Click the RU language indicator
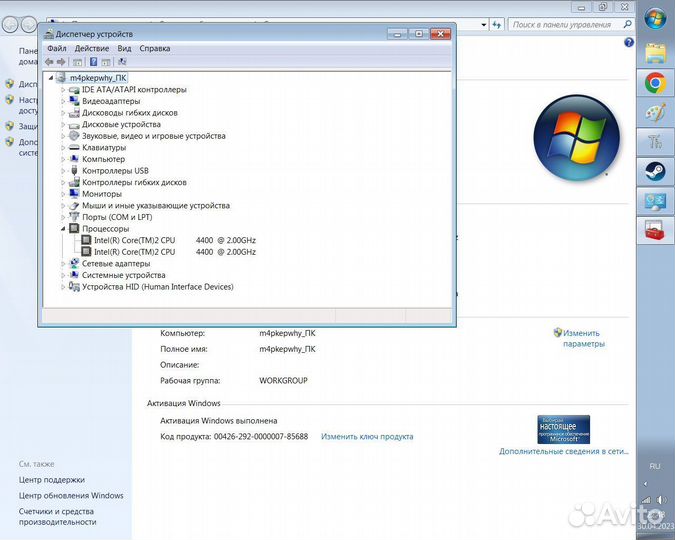 (x=655, y=466)
